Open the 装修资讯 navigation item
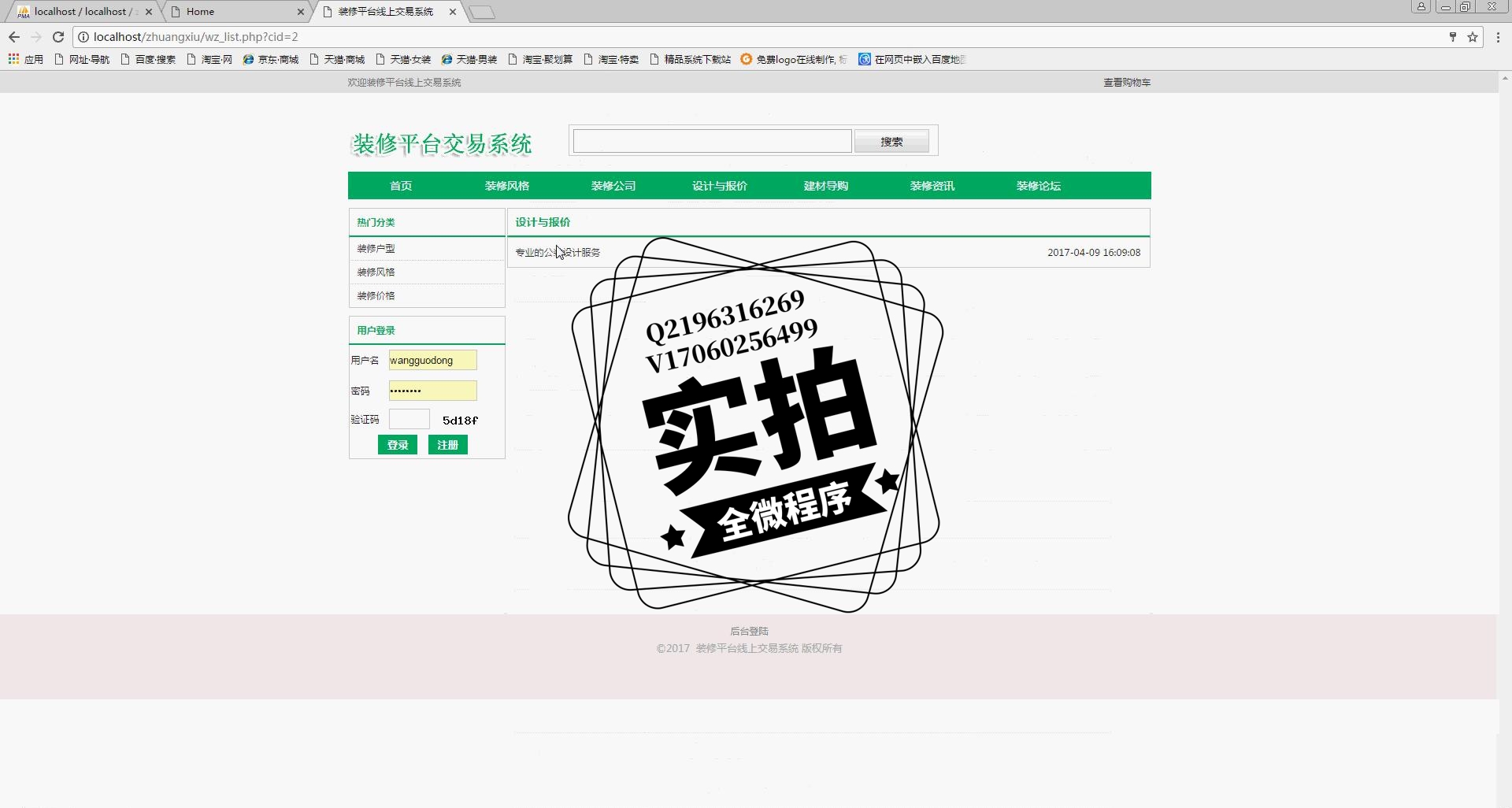Screen dimensions: 1512x808 click(932, 186)
